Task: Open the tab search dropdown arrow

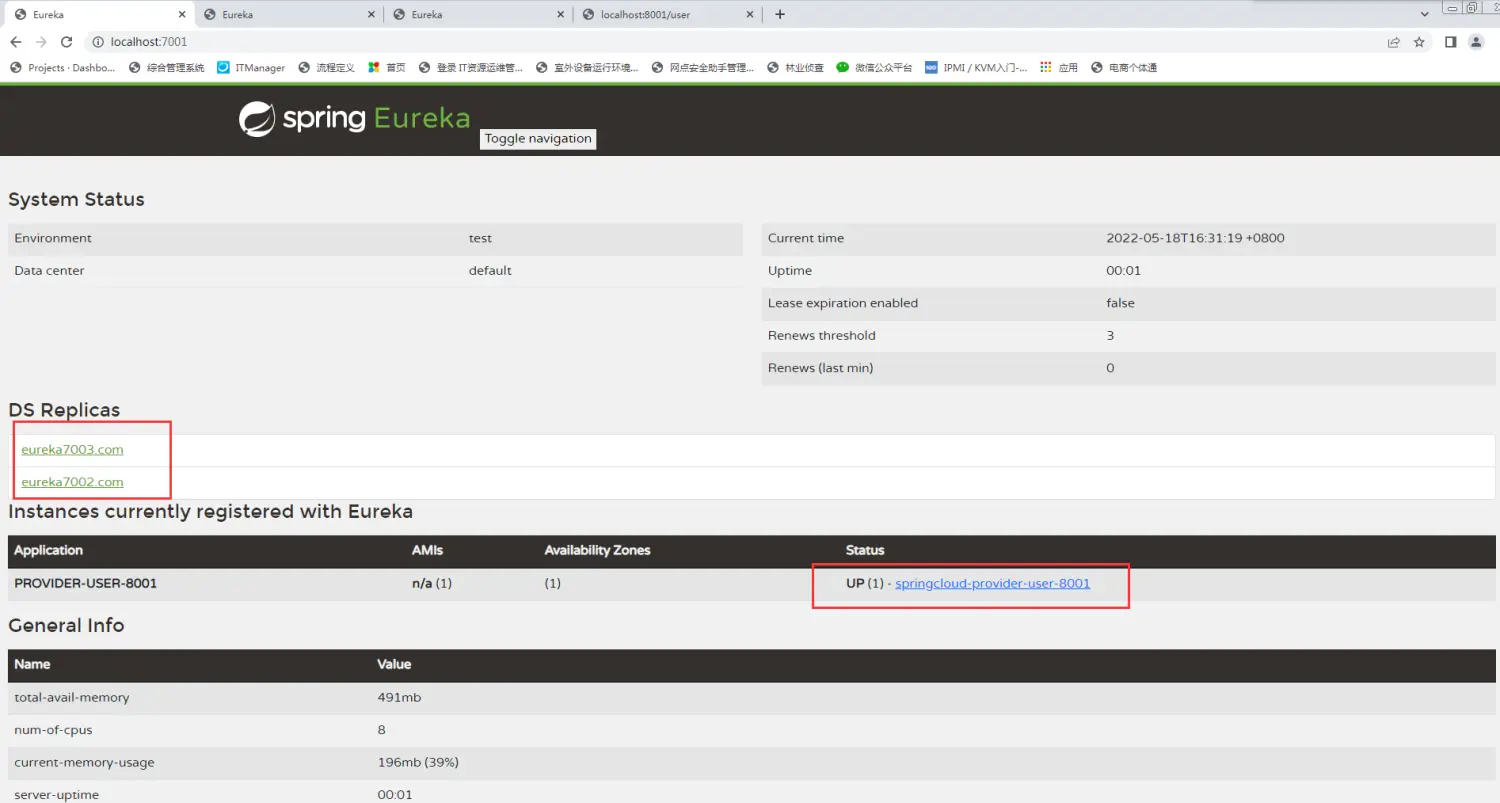Action: [1425, 14]
